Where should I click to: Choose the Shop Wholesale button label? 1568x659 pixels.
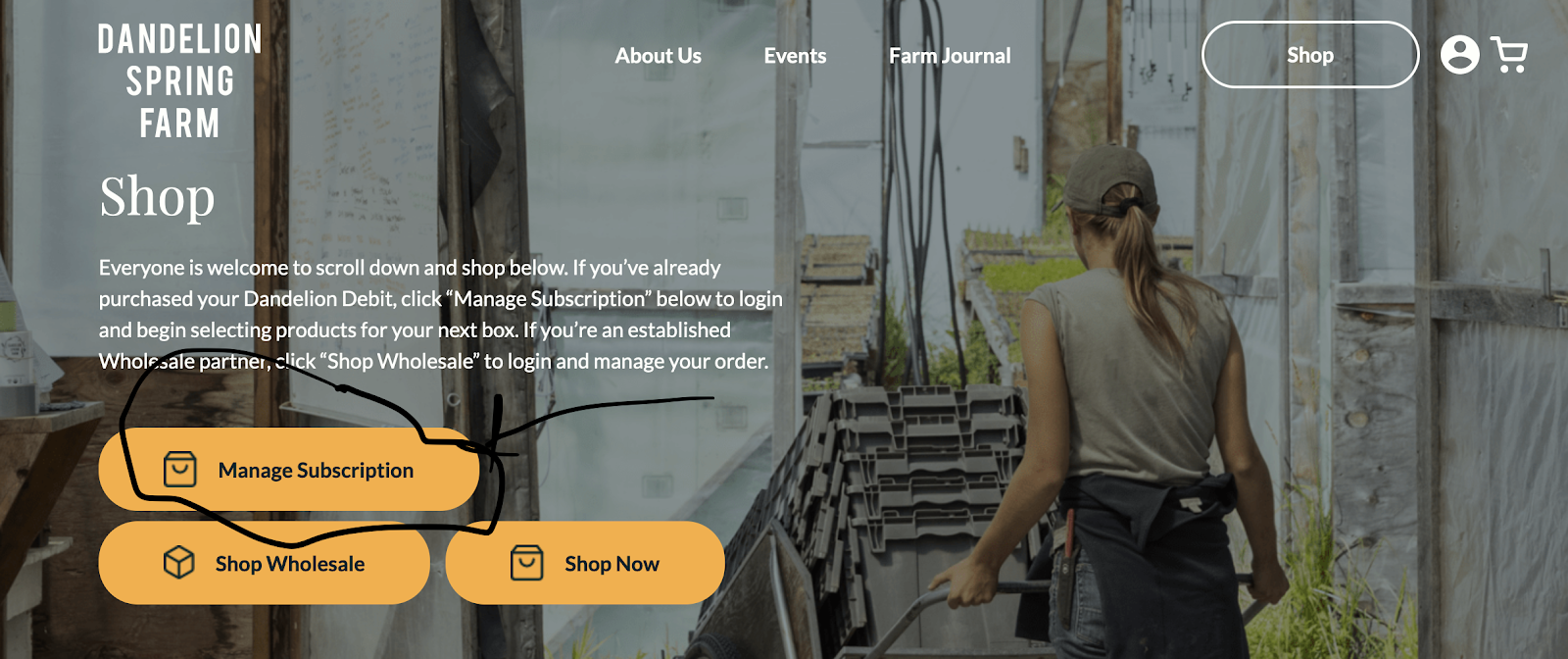(x=290, y=564)
